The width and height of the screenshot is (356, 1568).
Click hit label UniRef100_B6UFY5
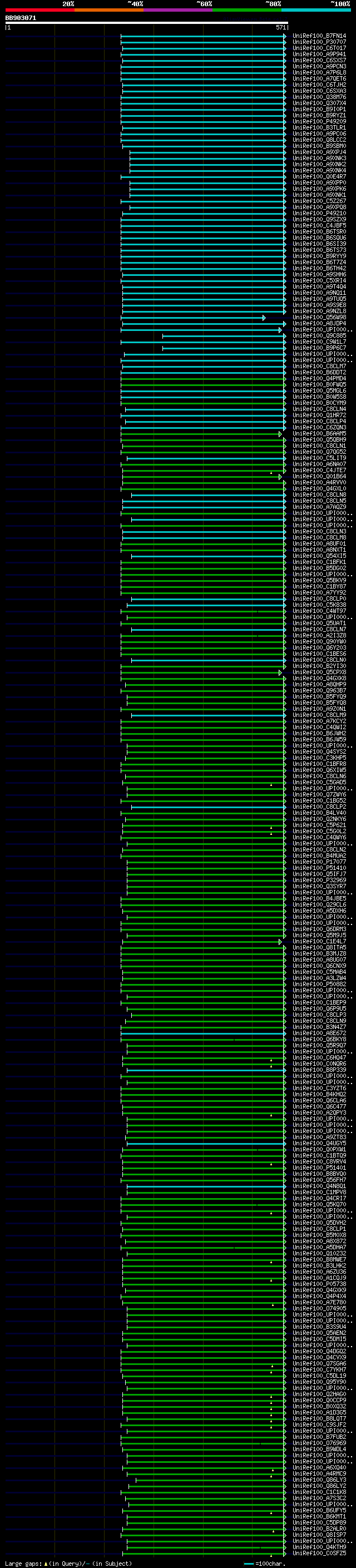pyautogui.click(x=319, y=1510)
